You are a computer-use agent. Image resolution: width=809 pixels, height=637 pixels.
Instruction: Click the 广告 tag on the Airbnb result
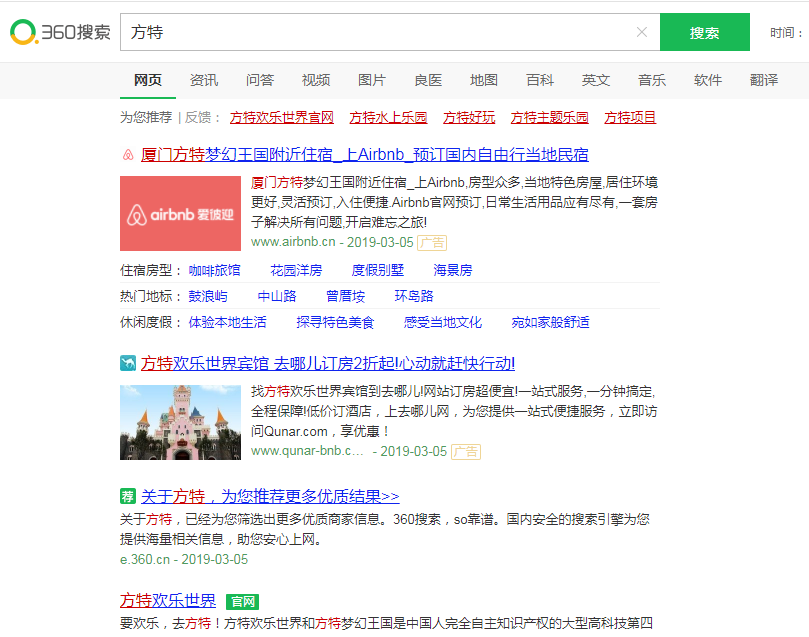tap(432, 242)
